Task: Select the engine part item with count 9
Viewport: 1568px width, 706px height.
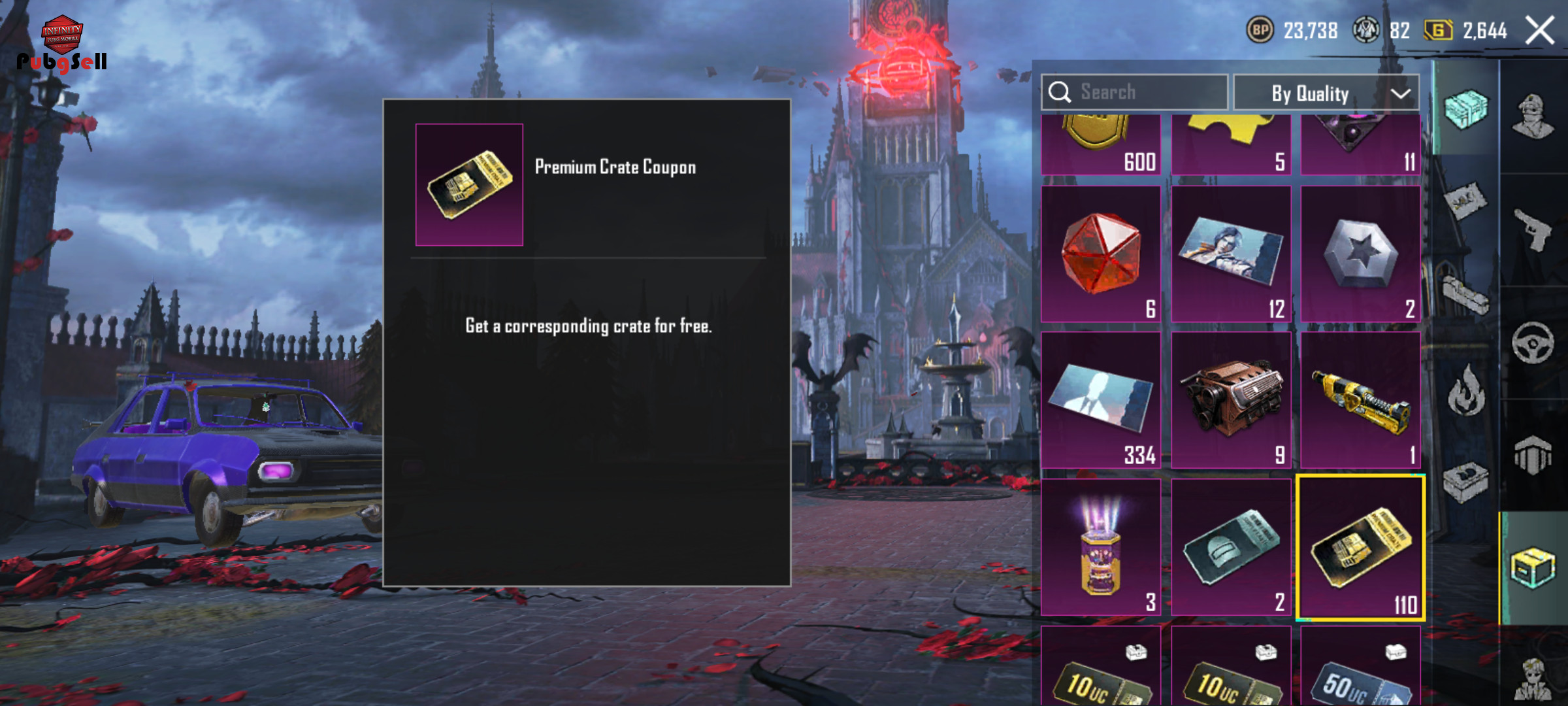Action: click(1231, 400)
